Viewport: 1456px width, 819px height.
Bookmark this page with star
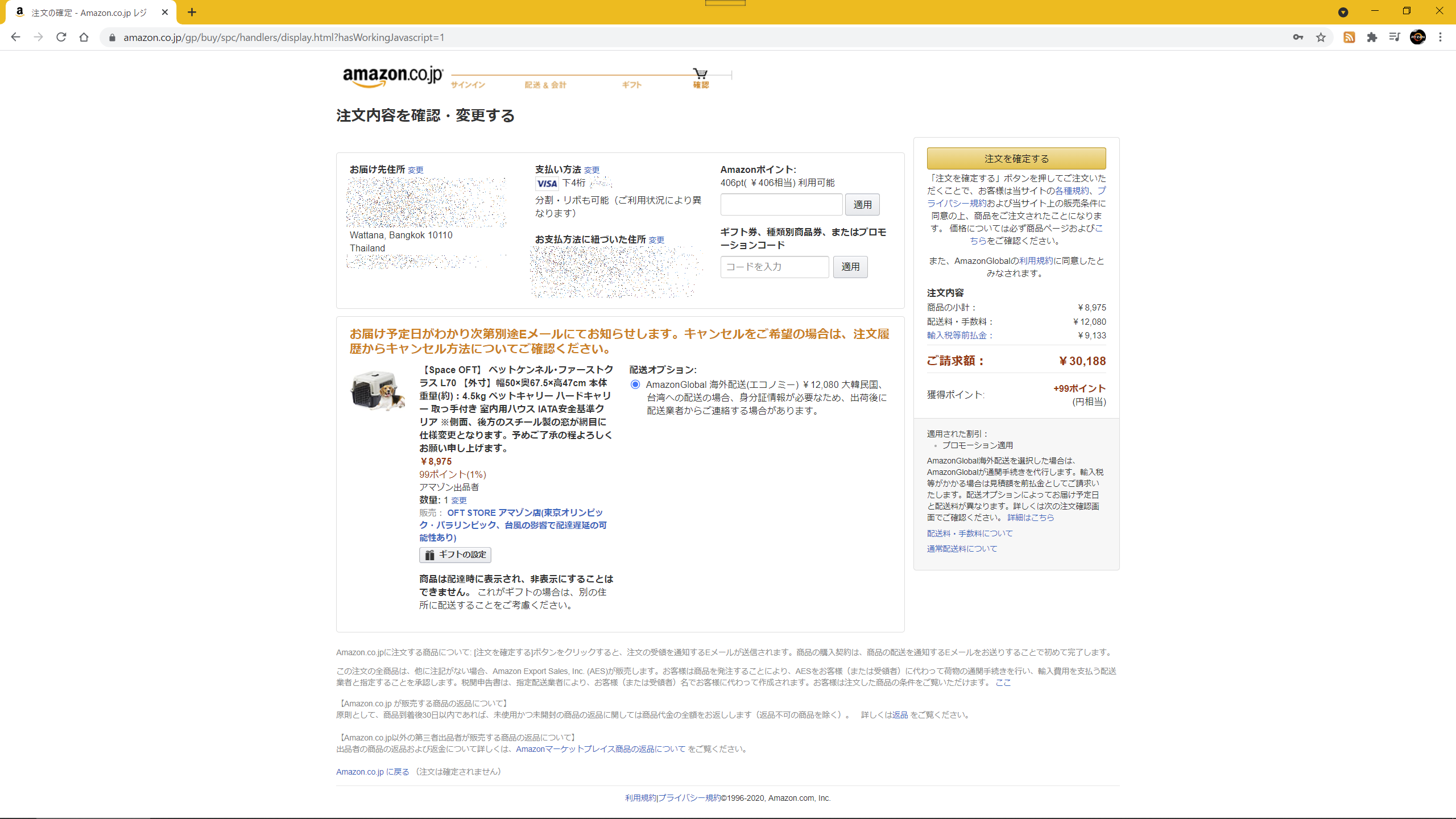click(x=1321, y=37)
